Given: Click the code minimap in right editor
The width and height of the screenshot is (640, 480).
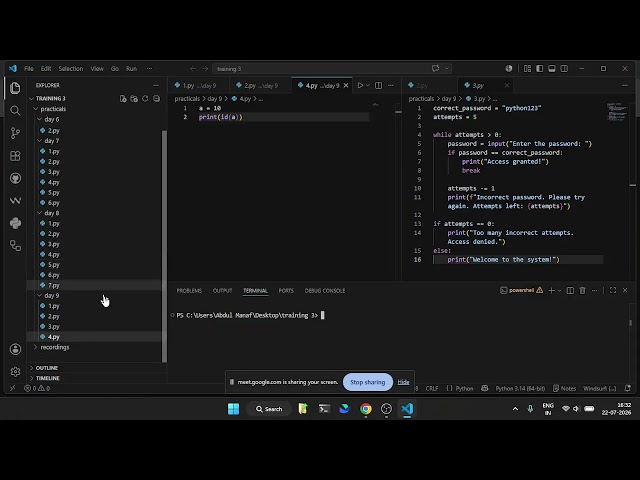Looking at the screenshot, I should click(616, 112).
